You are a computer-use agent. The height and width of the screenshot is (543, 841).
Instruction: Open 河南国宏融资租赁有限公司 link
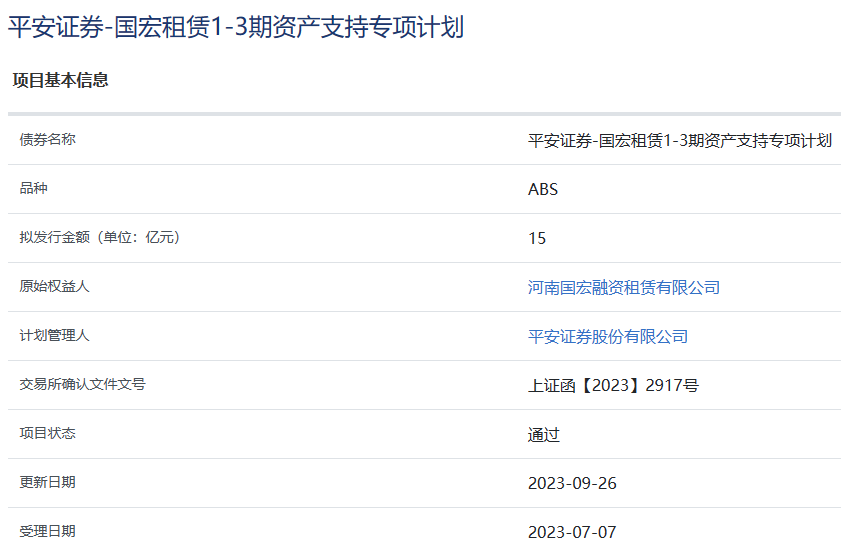point(623,288)
